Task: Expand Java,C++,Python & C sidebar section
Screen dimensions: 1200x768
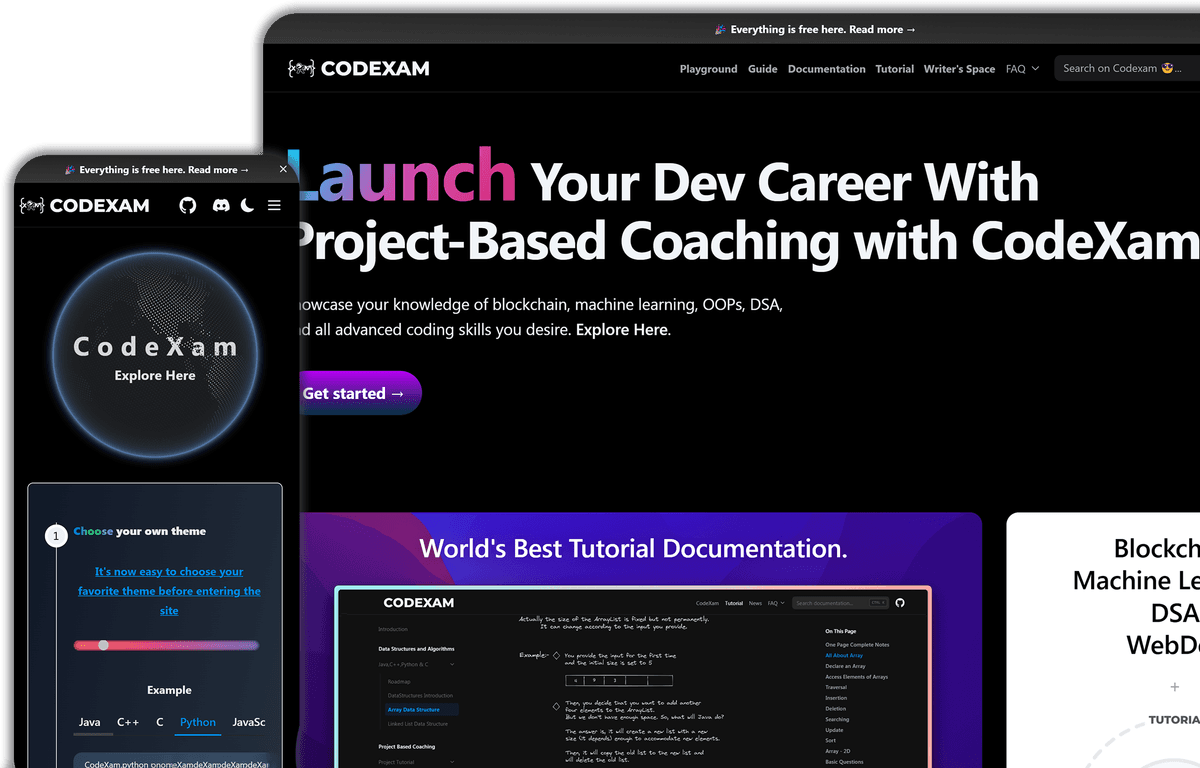Action: 417,664
